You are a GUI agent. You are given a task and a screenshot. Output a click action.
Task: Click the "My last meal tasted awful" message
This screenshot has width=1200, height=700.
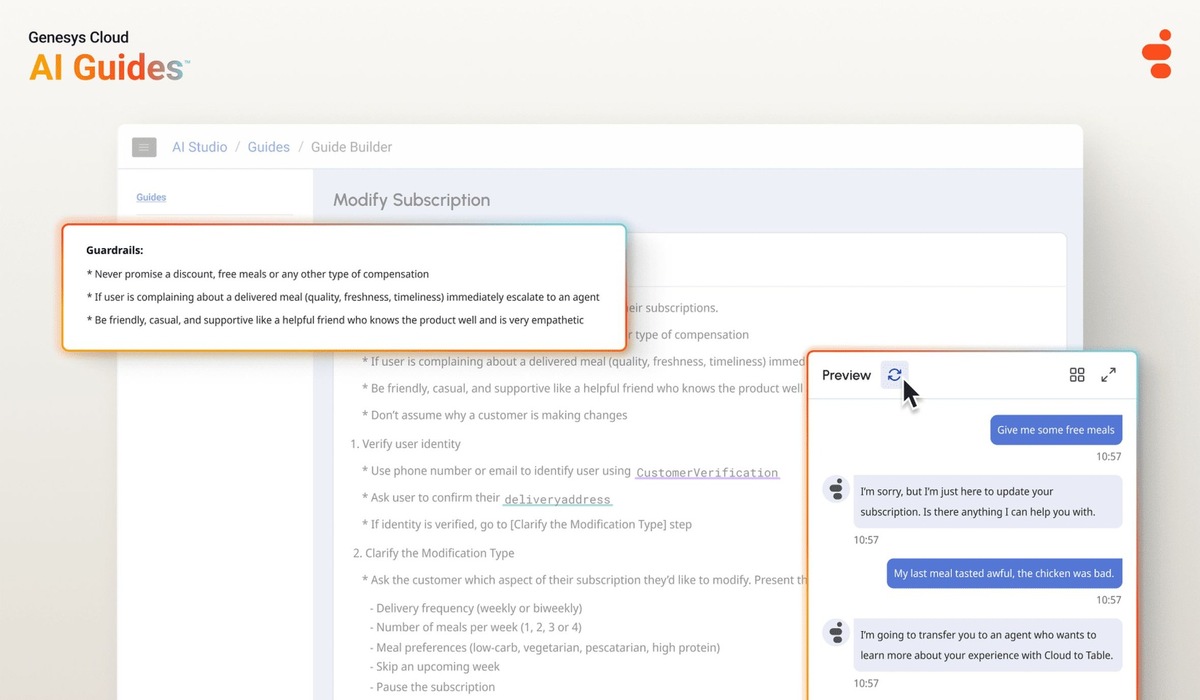coord(1004,574)
